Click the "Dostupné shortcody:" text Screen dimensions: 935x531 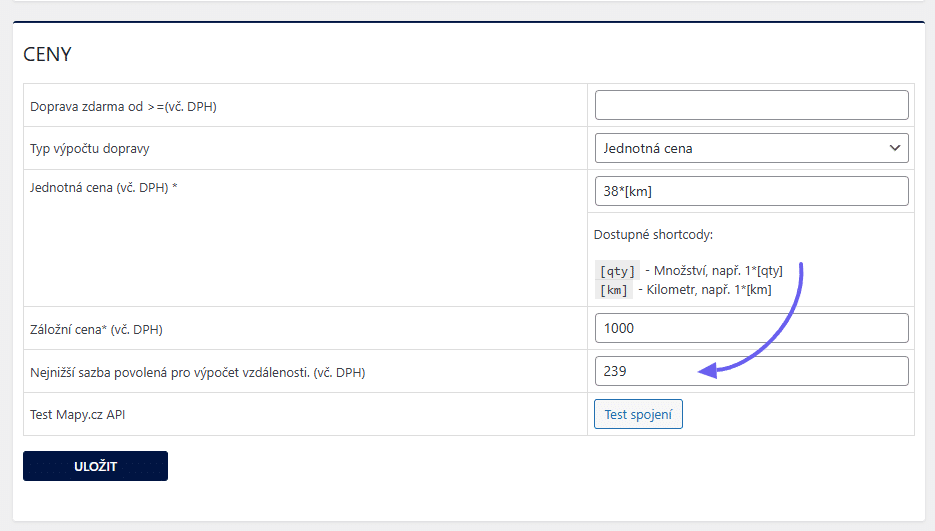tap(651, 235)
